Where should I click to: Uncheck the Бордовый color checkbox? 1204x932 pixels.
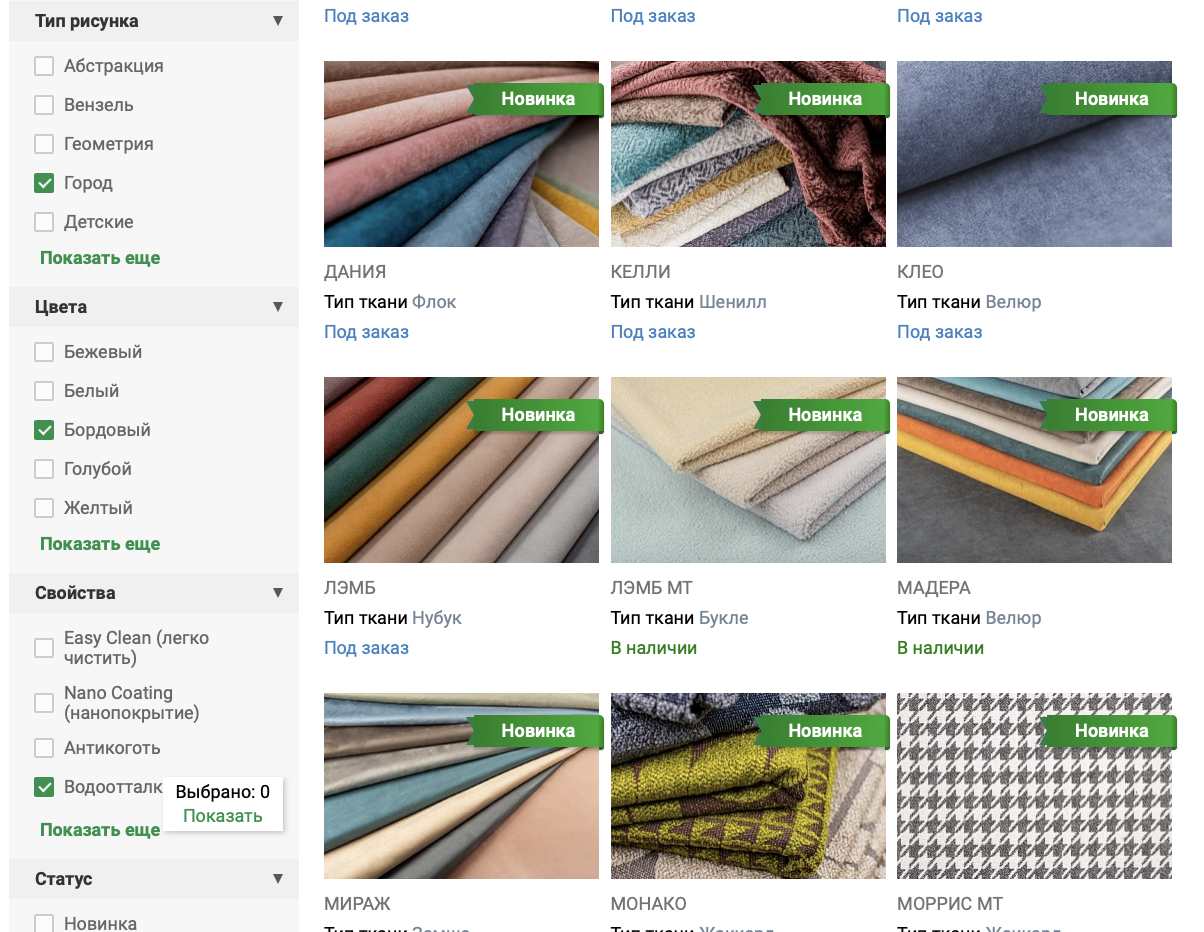coord(44,430)
